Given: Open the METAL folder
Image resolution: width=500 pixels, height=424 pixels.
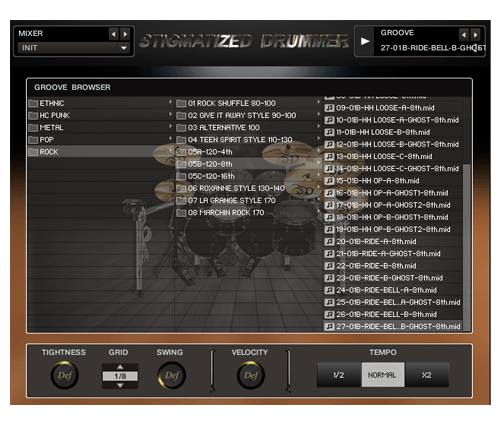Looking at the screenshot, I should click(x=101, y=128).
